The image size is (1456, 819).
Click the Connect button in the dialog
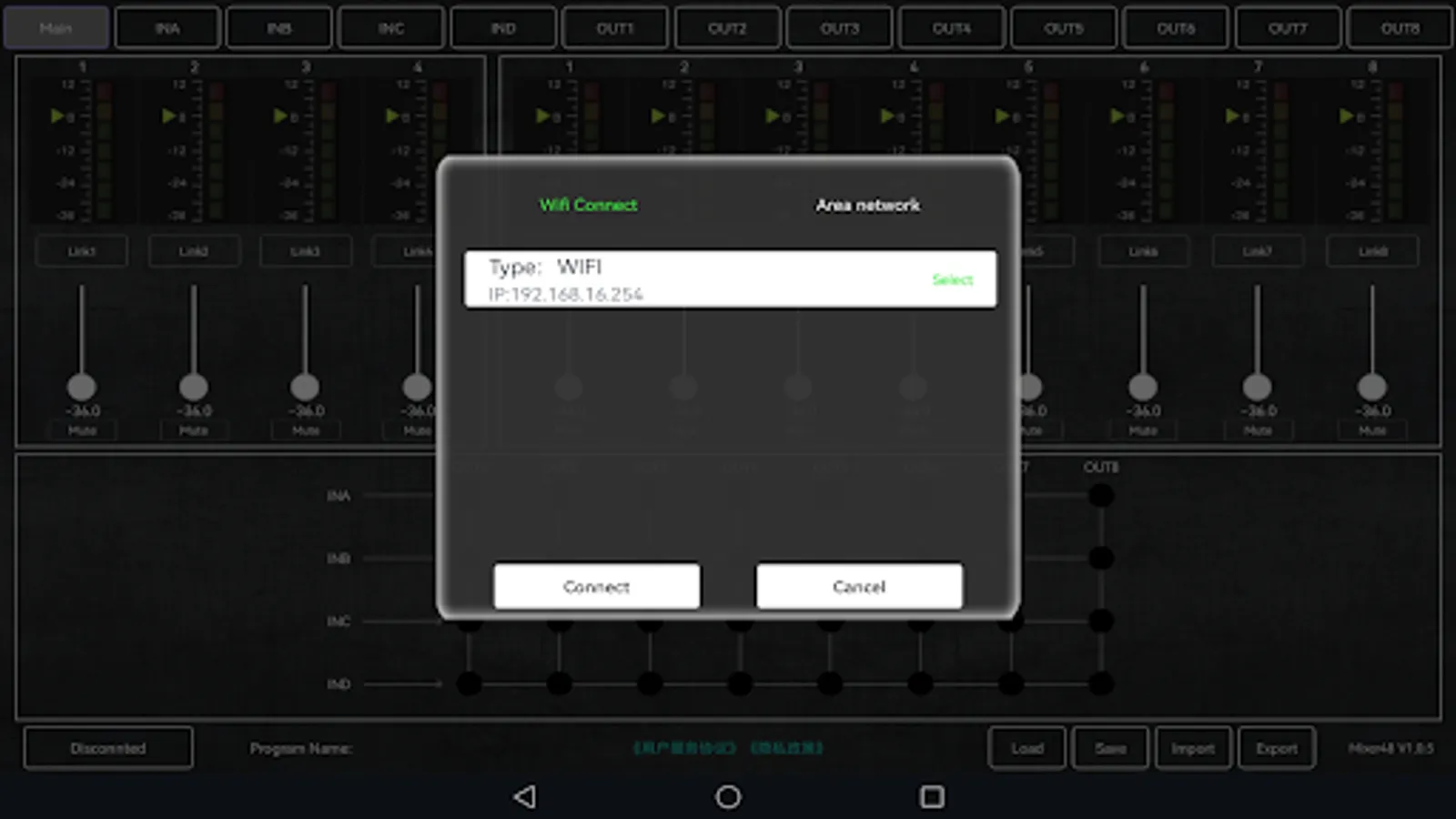point(597,586)
